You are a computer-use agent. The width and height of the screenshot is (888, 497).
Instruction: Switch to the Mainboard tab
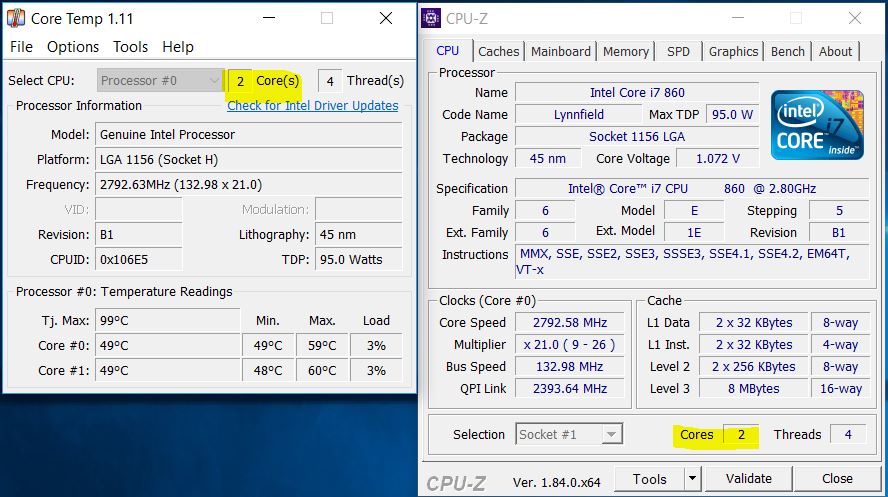click(x=561, y=52)
